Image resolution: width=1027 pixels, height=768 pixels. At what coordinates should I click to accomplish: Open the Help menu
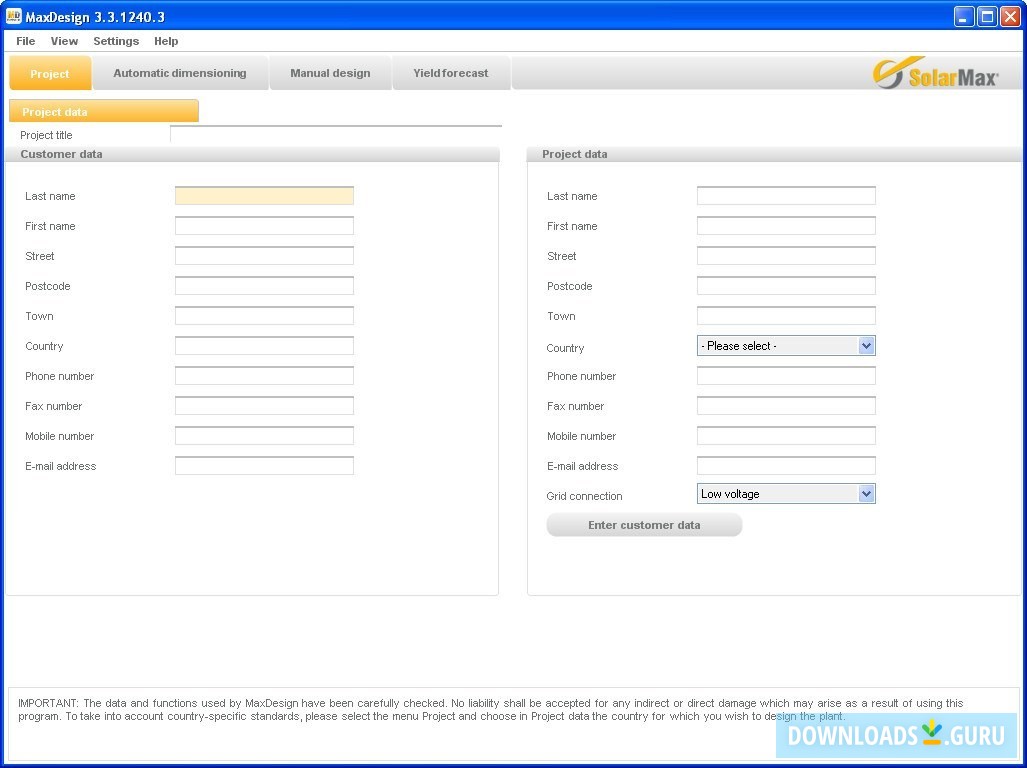tap(166, 41)
